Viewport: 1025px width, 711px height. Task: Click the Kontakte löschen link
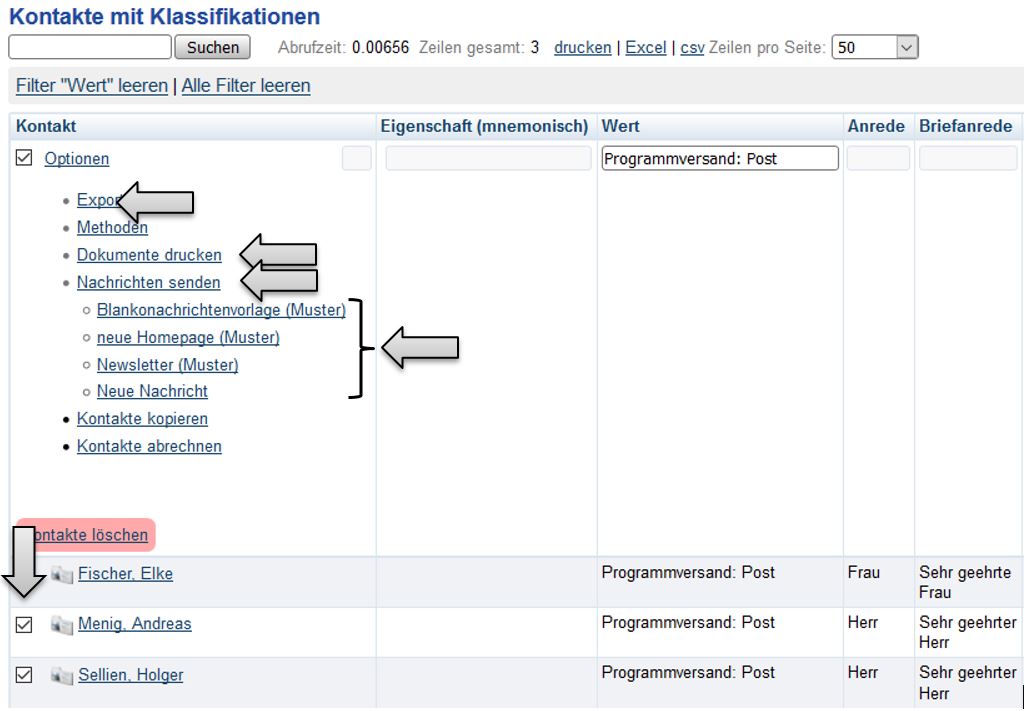pos(92,535)
